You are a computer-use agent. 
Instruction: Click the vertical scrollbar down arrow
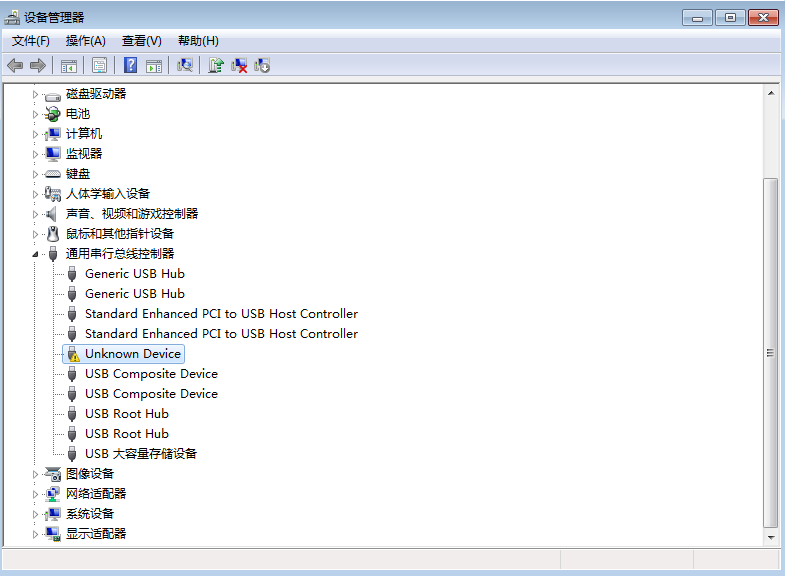(771, 537)
